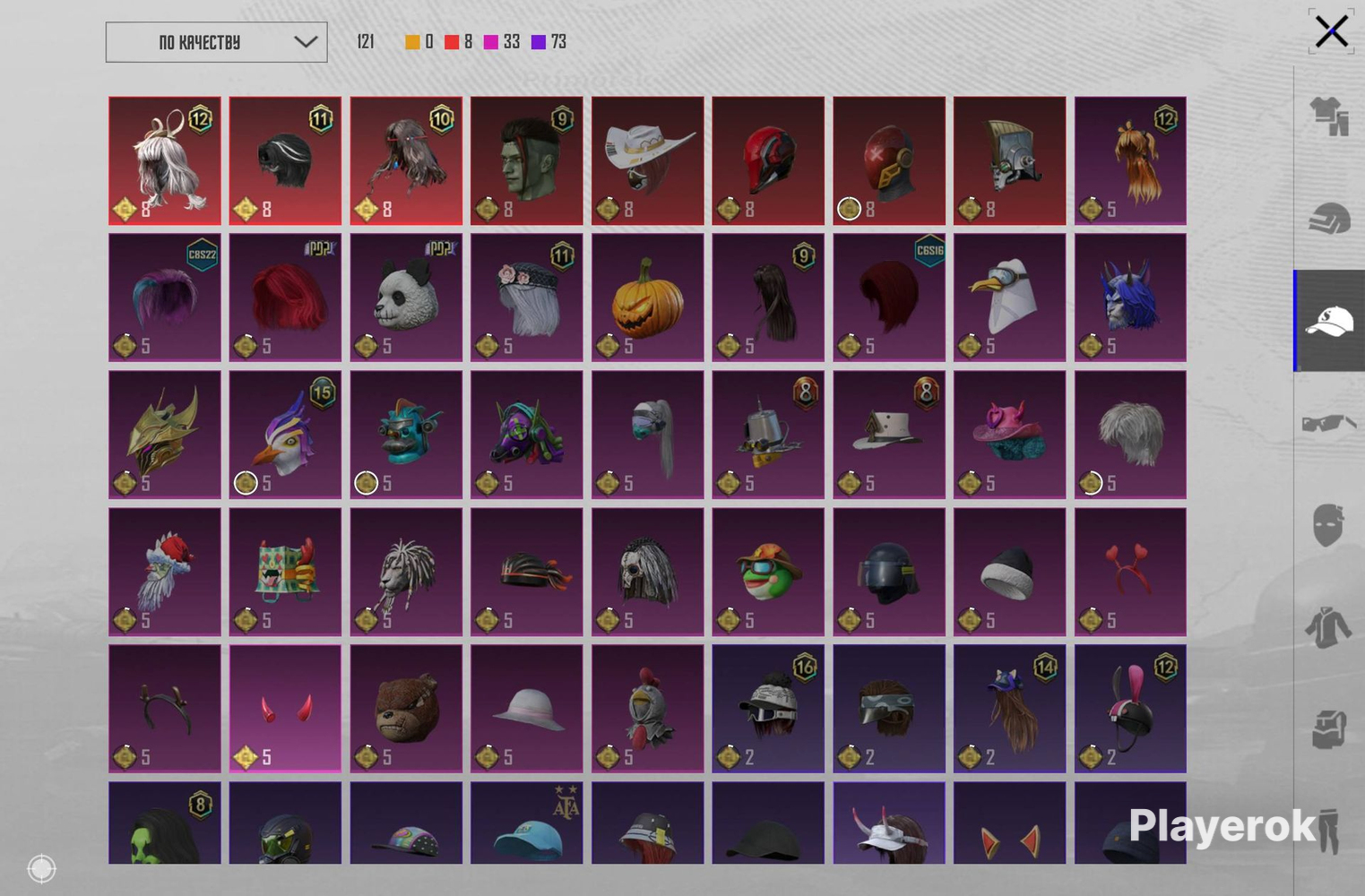
Task: Select the grey ponytail with visor
Action: 648,435
